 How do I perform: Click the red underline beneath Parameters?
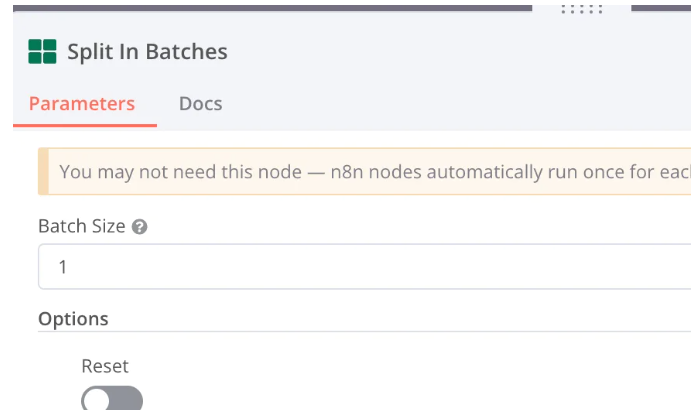85,125
